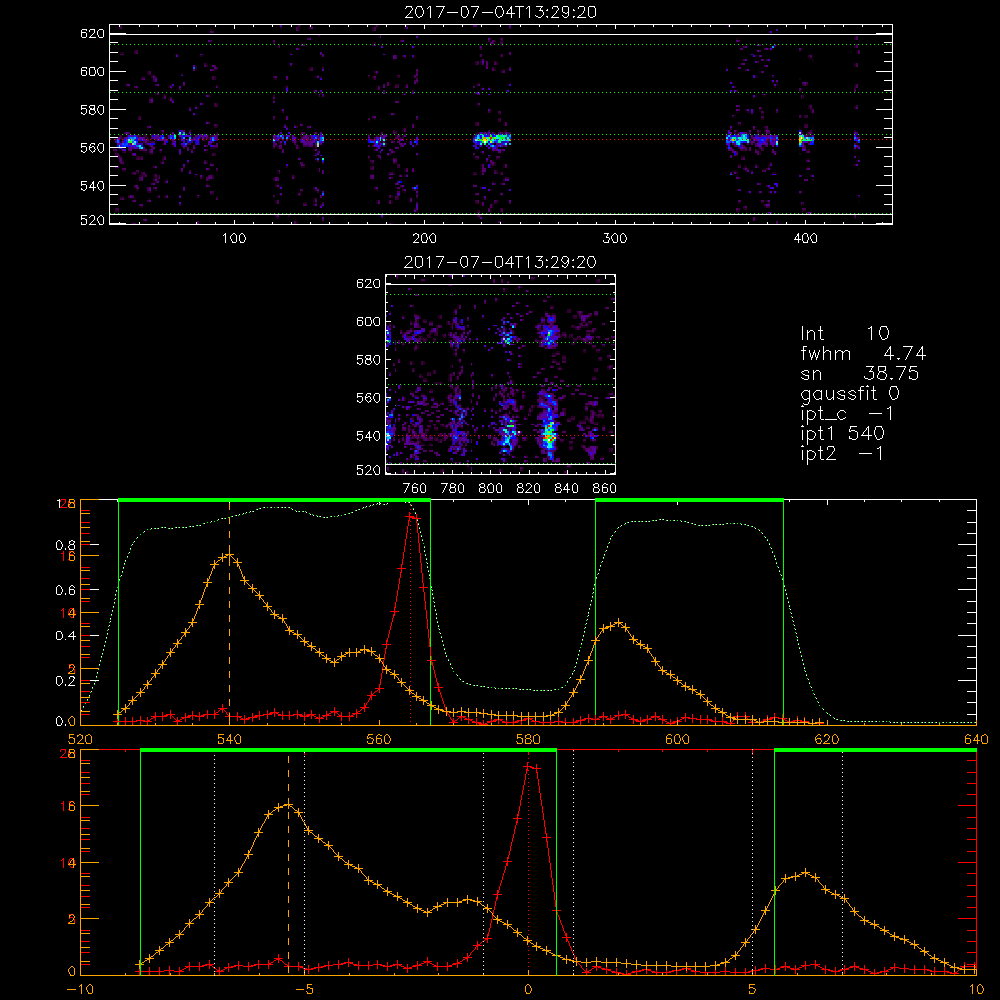Click the top spectrogram title 2017-07-04T13:29:20
This screenshot has width=1000, height=1000.
pos(500,12)
